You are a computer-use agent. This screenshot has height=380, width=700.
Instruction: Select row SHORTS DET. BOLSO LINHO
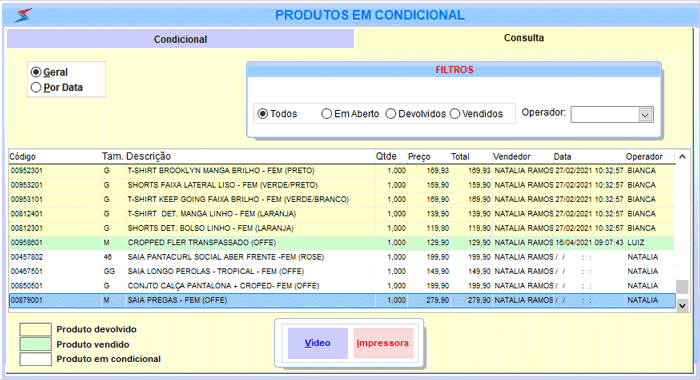click(x=342, y=228)
